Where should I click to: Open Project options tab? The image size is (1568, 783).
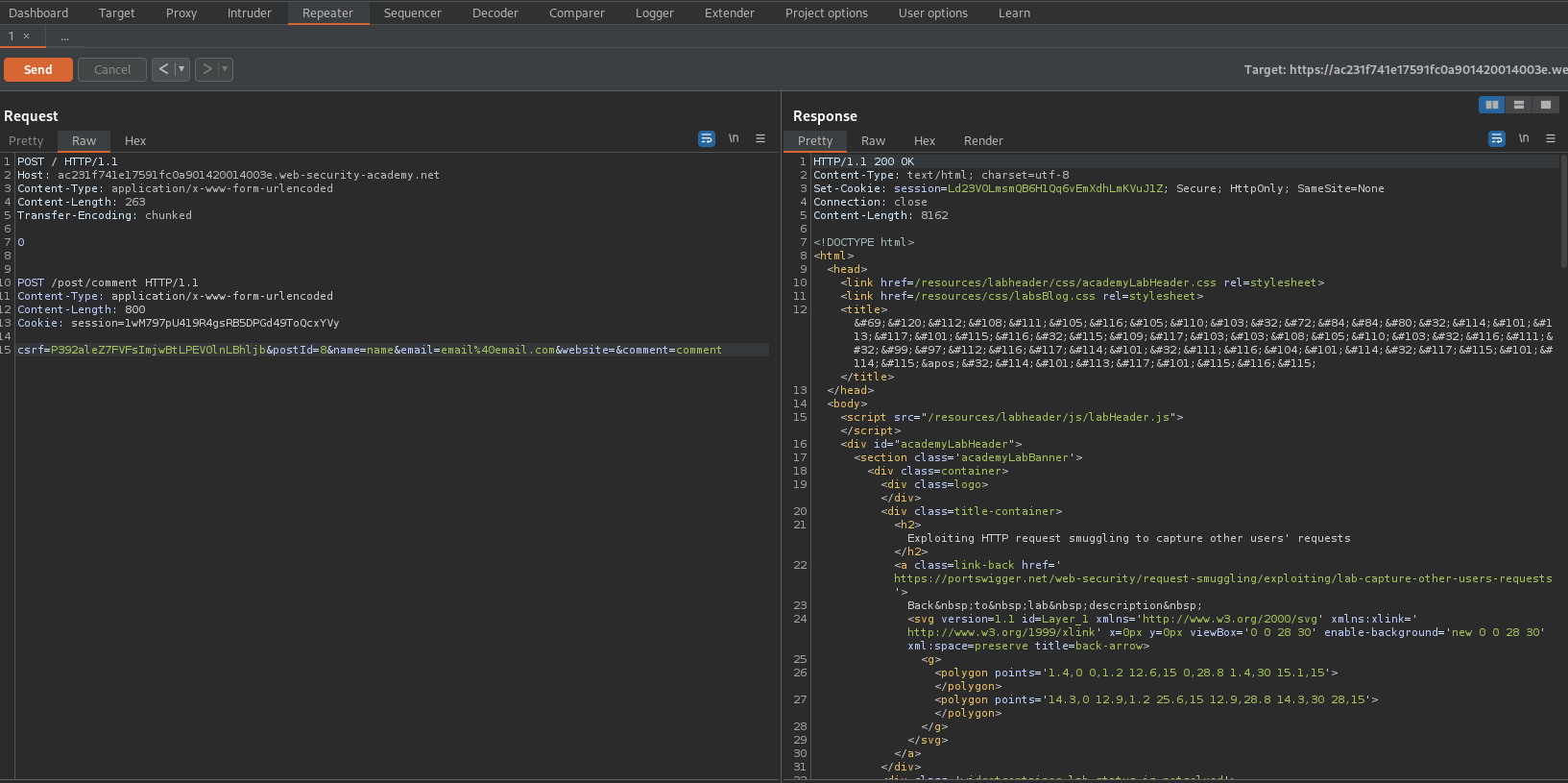click(827, 12)
